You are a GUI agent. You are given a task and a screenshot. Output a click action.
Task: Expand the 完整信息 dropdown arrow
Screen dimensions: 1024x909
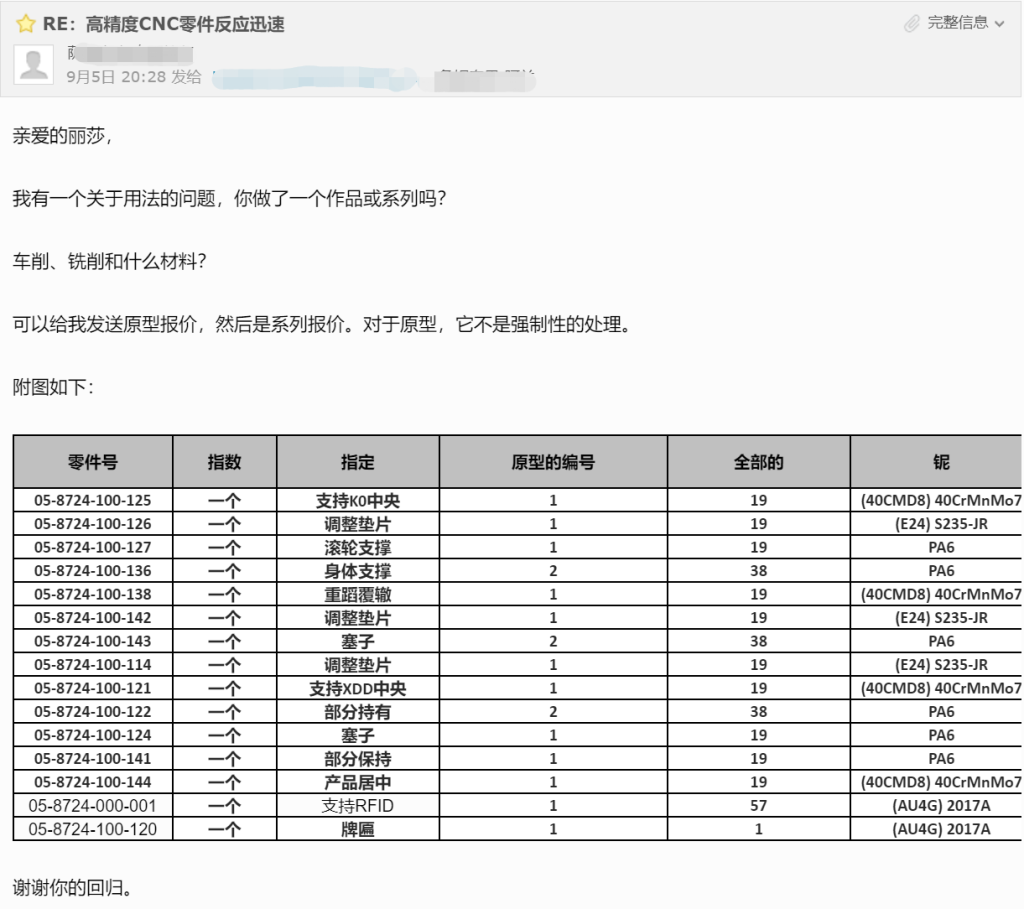(x=999, y=24)
